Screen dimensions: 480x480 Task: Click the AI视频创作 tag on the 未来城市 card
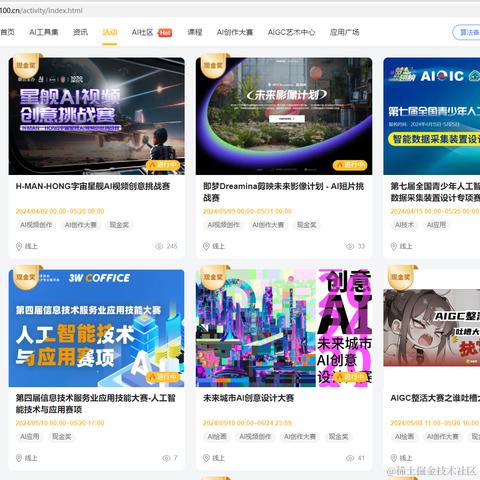[x=255, y=437]
